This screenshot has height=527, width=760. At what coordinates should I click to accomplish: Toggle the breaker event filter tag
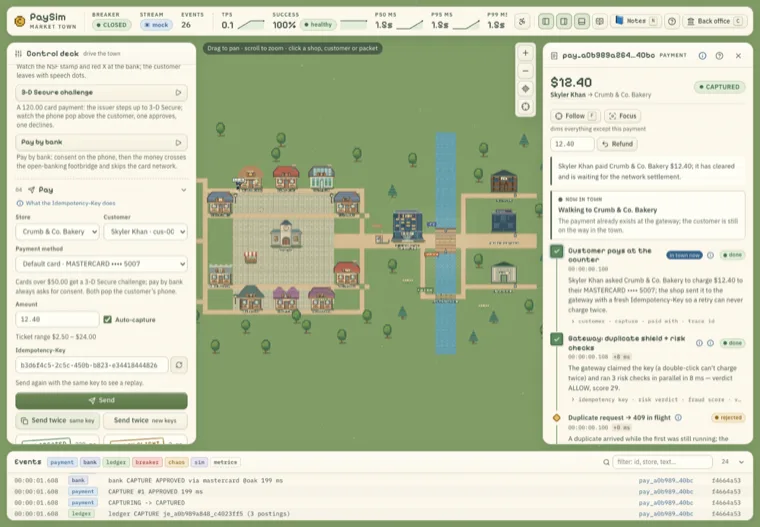point(147,463)
